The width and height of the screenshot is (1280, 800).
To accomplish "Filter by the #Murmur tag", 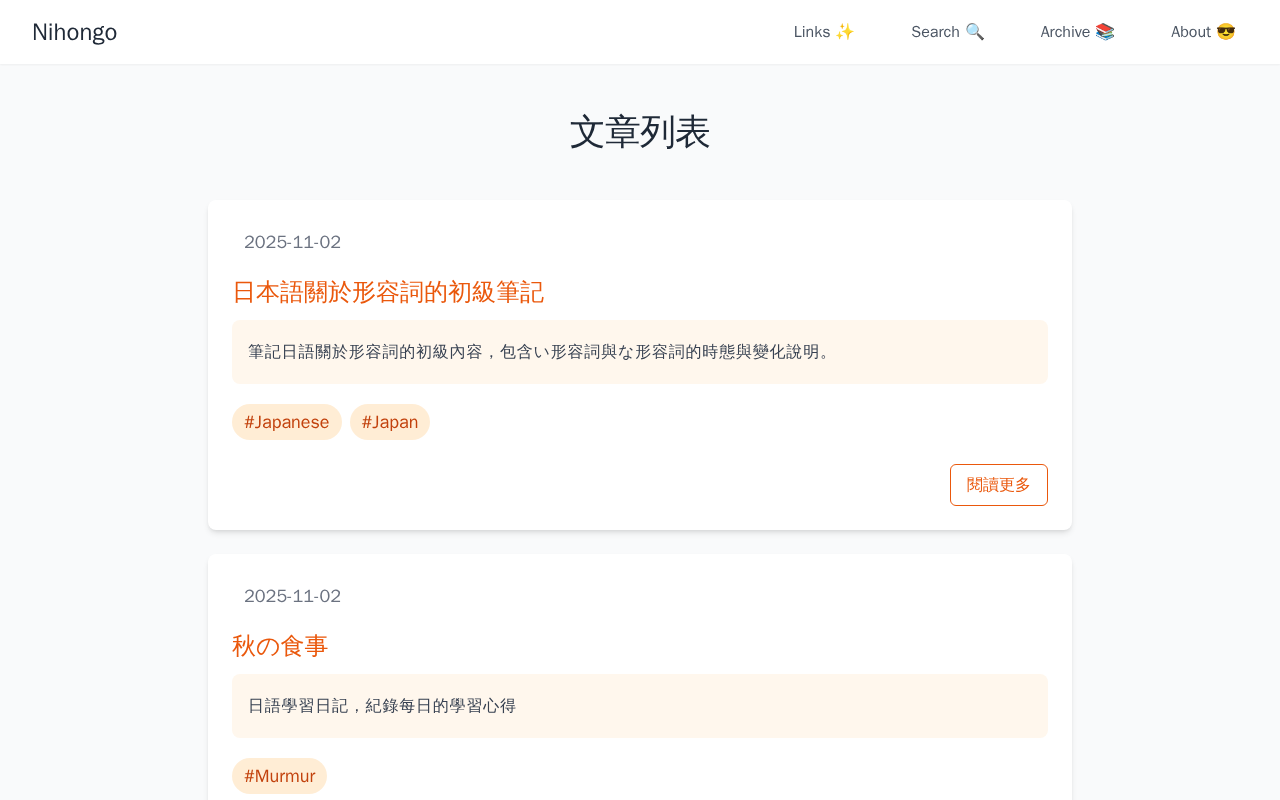I will coord(279,776).
